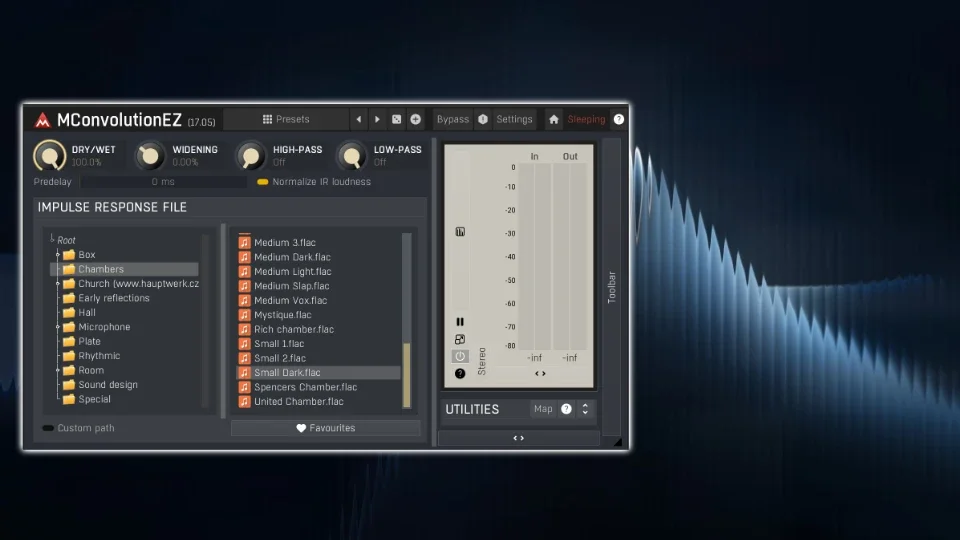Select the Root tree node

[x=66, y=240]
